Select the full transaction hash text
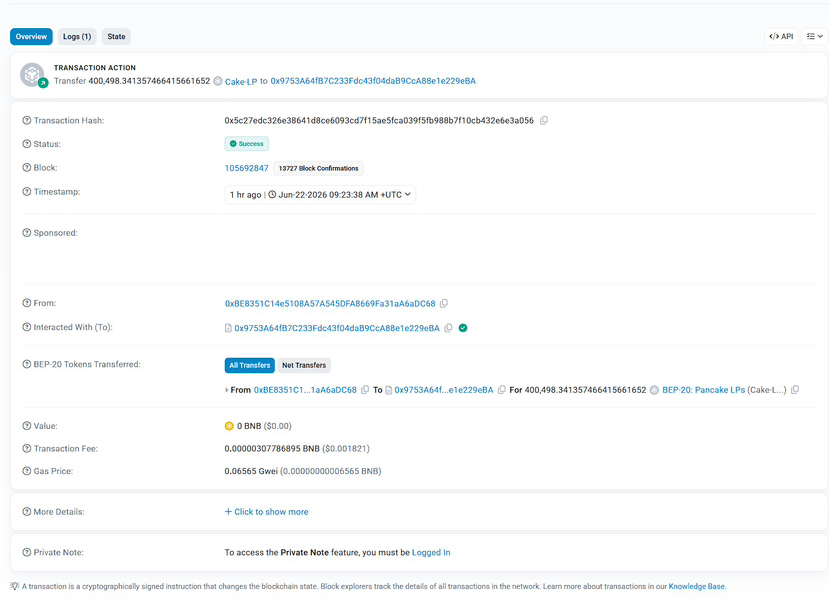The width and height of the screenshot is (829, 599). [x=379, y=121]
